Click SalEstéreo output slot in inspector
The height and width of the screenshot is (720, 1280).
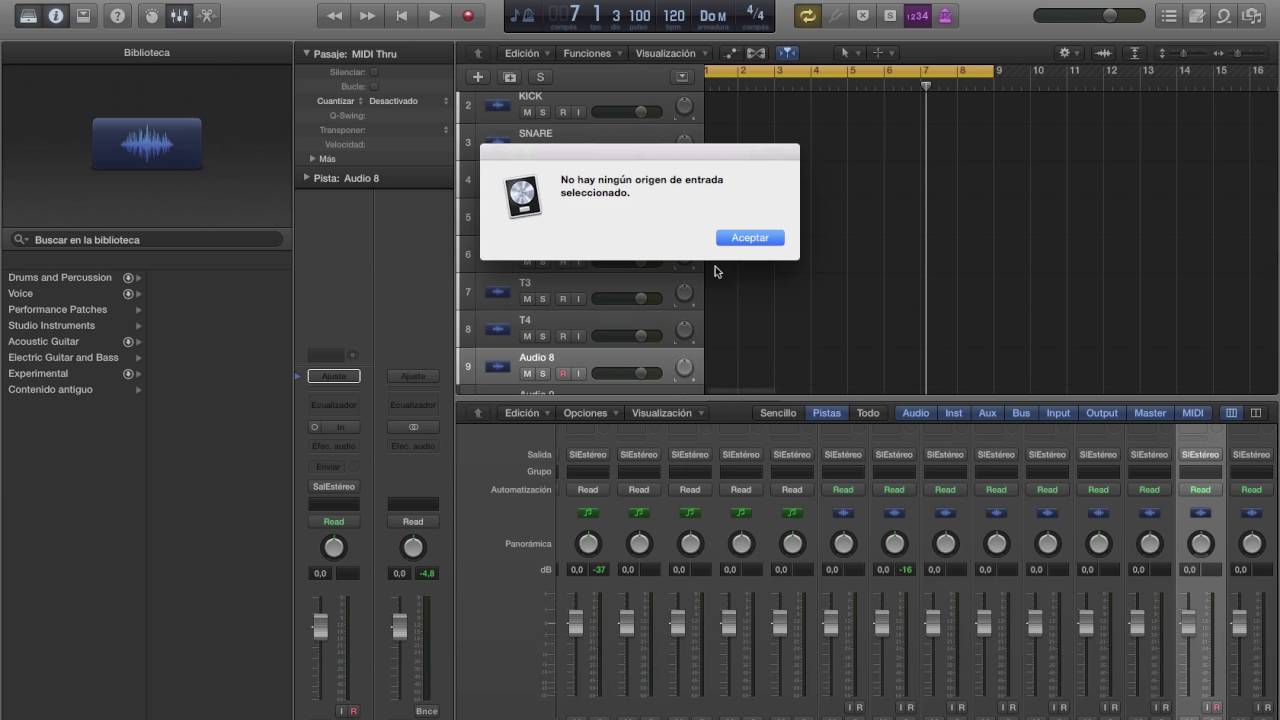[334, 486]
